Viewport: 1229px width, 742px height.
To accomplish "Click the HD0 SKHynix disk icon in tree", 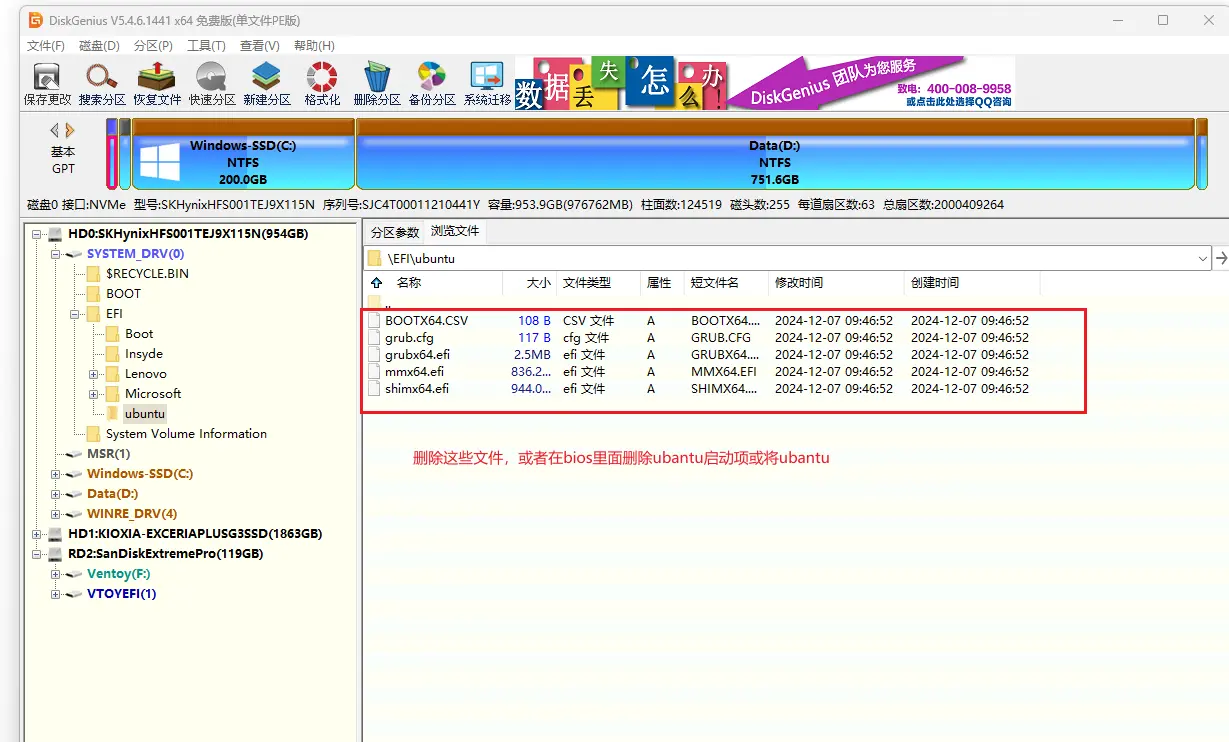I will 55,234.
